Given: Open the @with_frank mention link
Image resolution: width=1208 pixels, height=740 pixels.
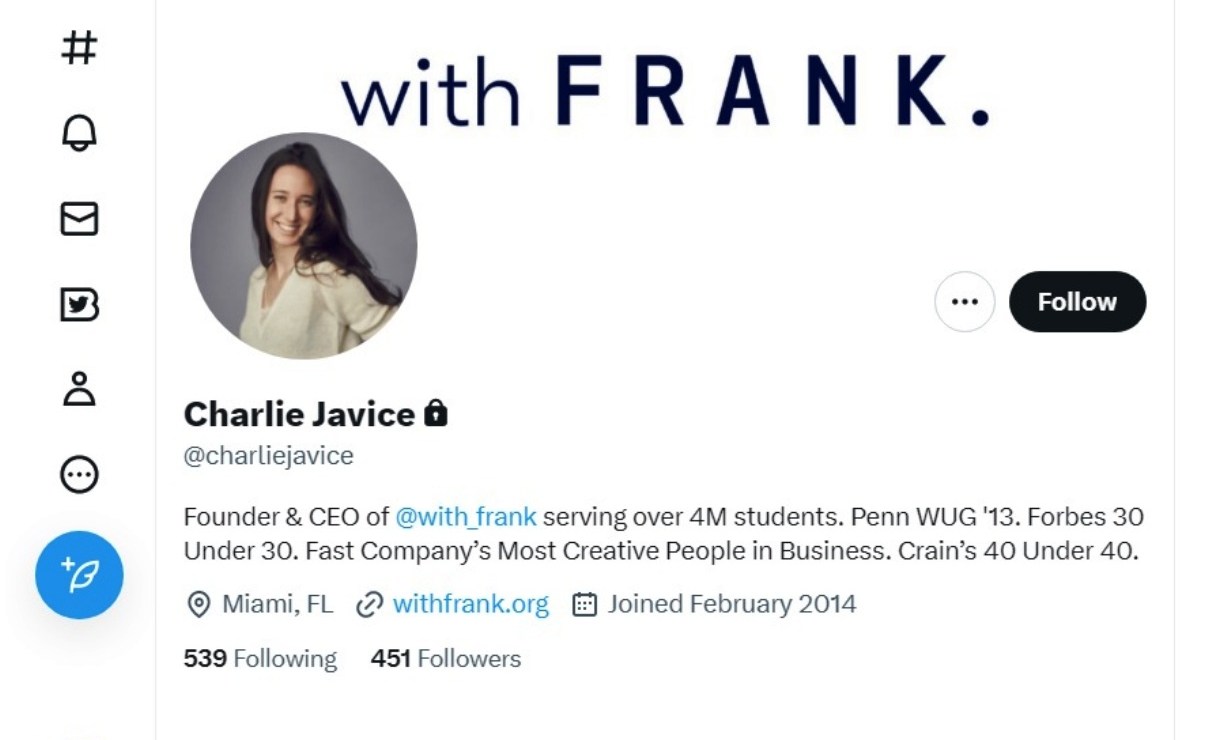Looking at the screenshot, I should (x=466, y=517).
